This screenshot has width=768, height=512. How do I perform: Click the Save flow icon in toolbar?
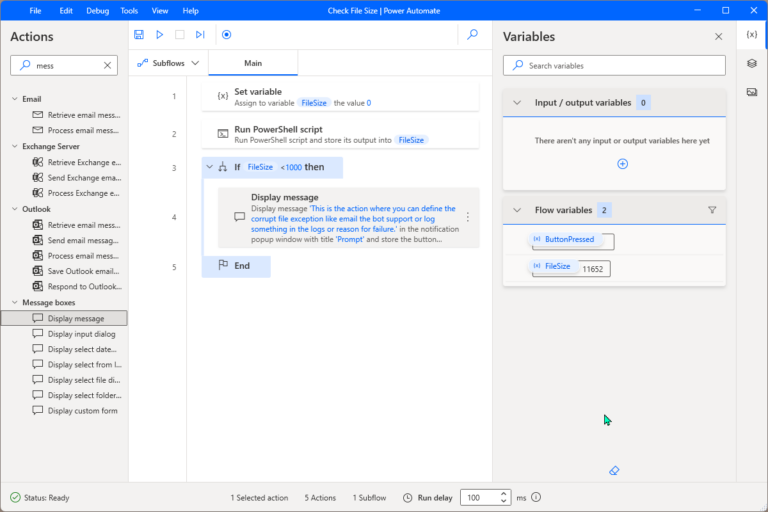pyautogui.click(x=139, y=34)
